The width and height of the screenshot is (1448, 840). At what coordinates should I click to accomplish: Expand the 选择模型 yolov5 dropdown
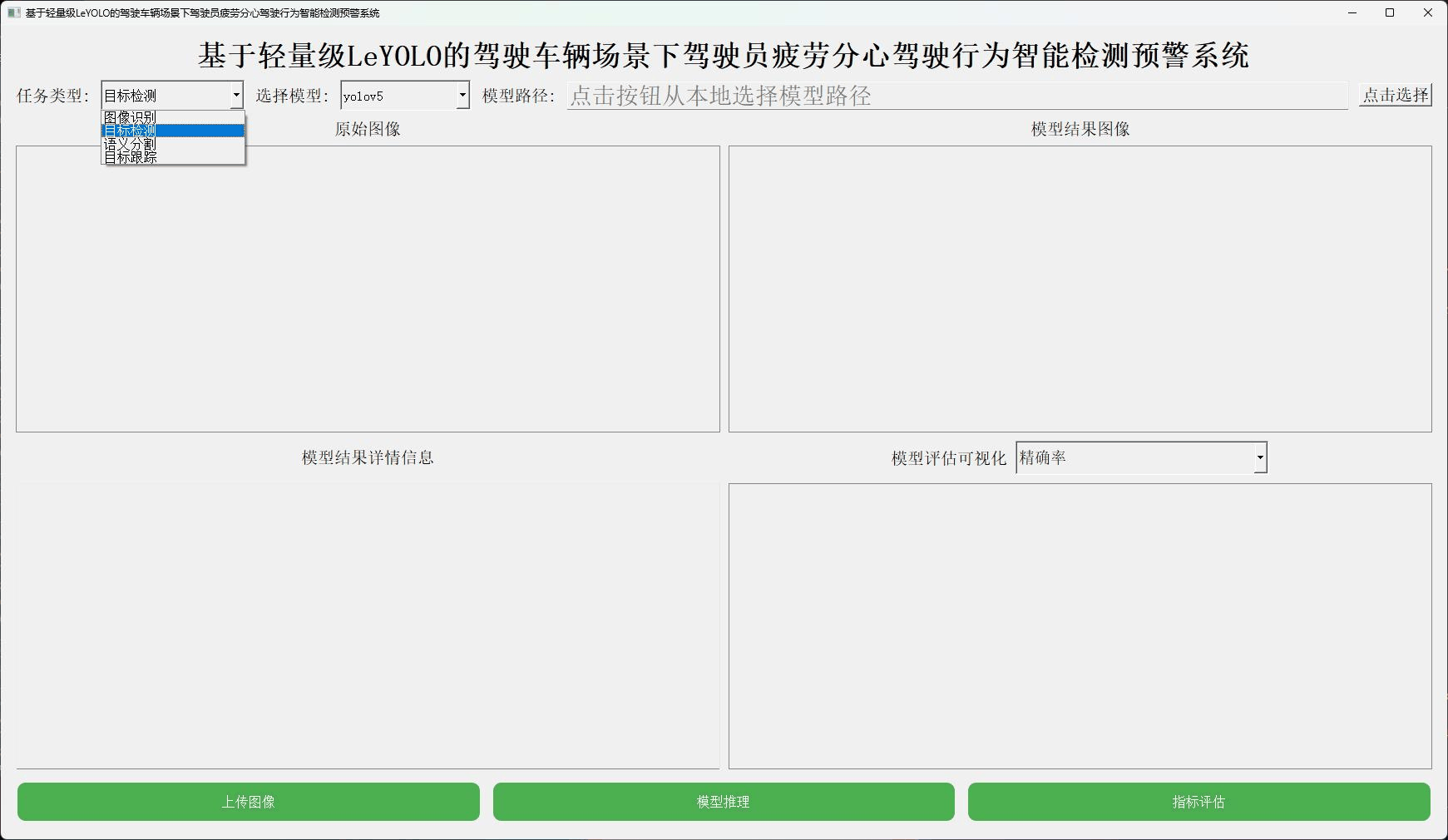click(x=405, y=96)
